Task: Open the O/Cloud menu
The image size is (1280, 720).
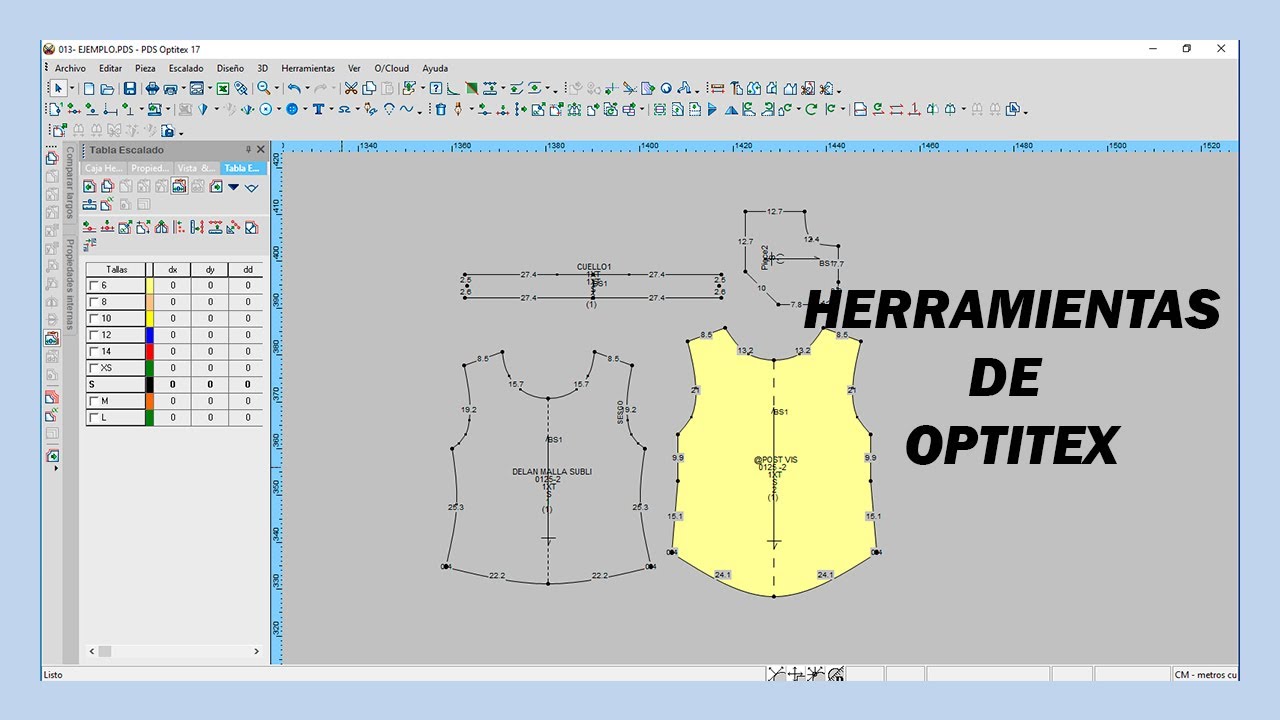Action: click(x=392, y=68)
